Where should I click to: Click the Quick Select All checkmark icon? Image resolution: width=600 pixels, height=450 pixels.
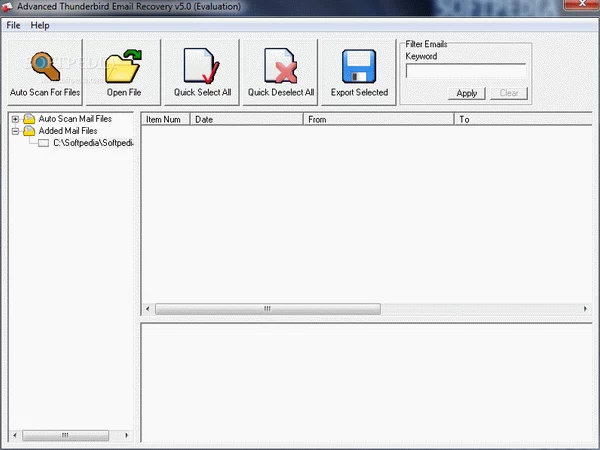pyautogui.click(x=202, y=66)
